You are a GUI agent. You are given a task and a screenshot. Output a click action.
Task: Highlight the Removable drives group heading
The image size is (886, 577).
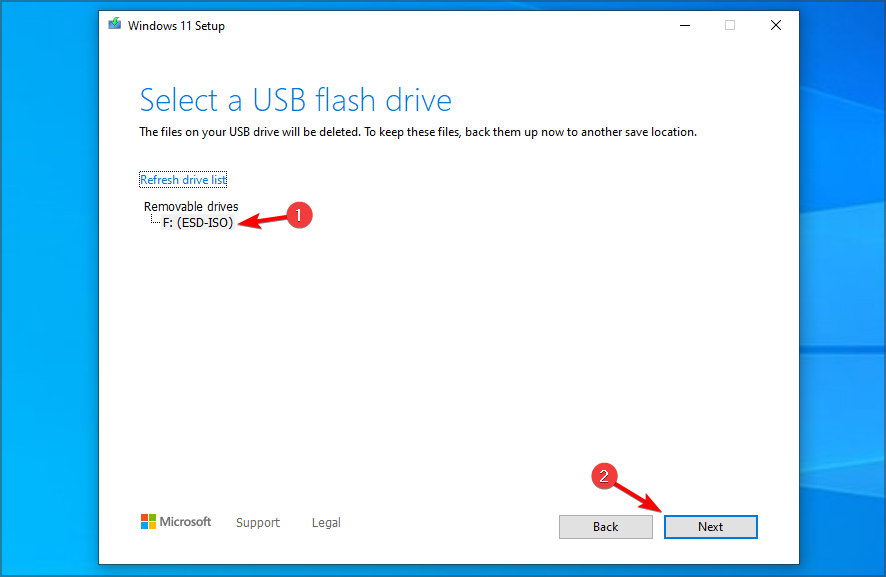pos(190,206)
